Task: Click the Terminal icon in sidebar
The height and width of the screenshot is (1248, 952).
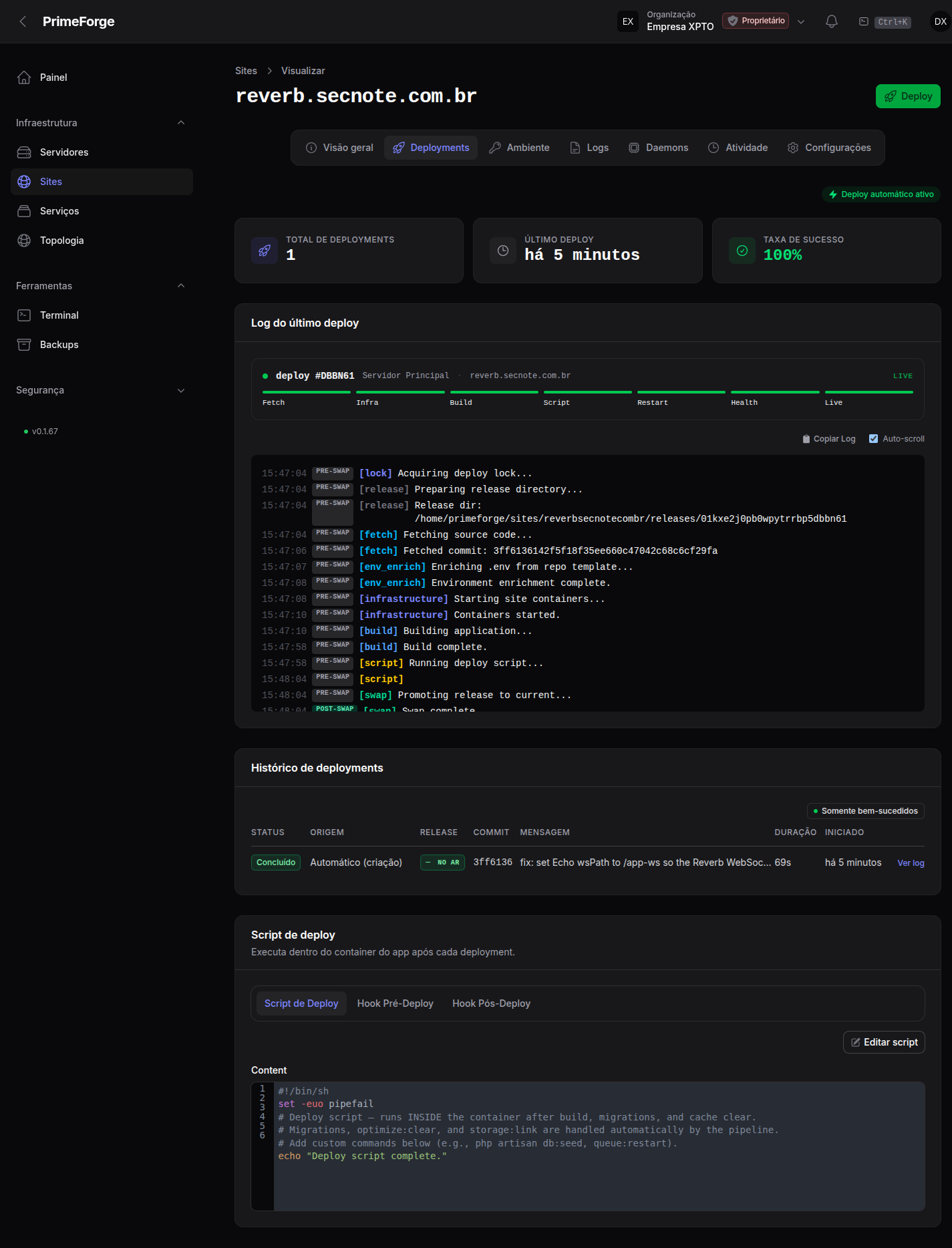Action: pos(24,315)
